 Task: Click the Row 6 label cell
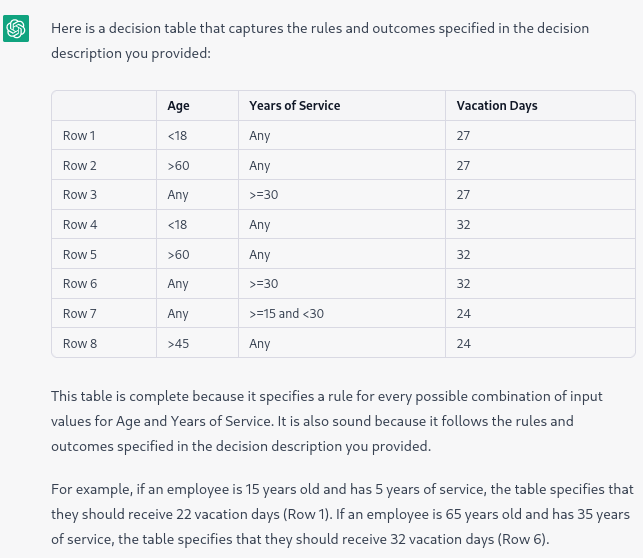pos(104,284)
